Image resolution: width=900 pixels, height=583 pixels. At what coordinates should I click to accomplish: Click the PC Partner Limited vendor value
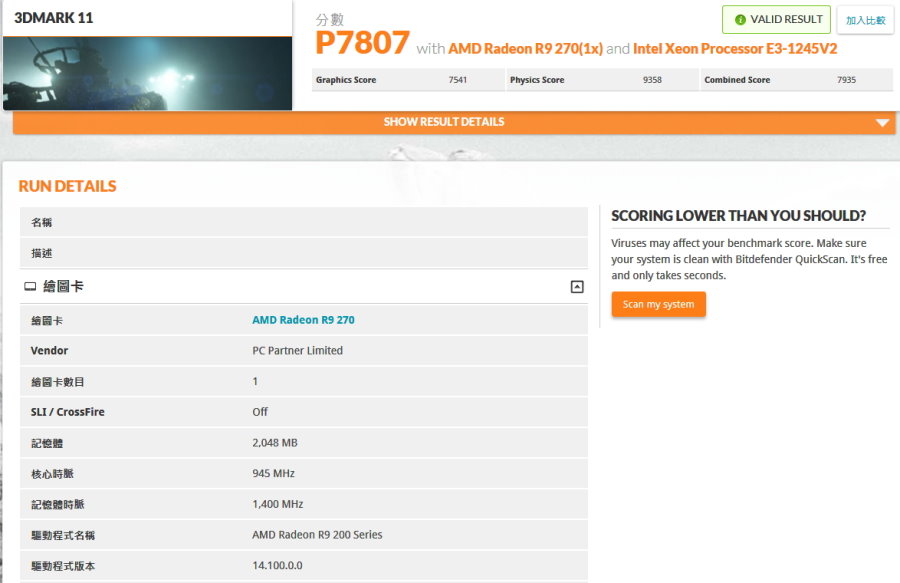297,351
